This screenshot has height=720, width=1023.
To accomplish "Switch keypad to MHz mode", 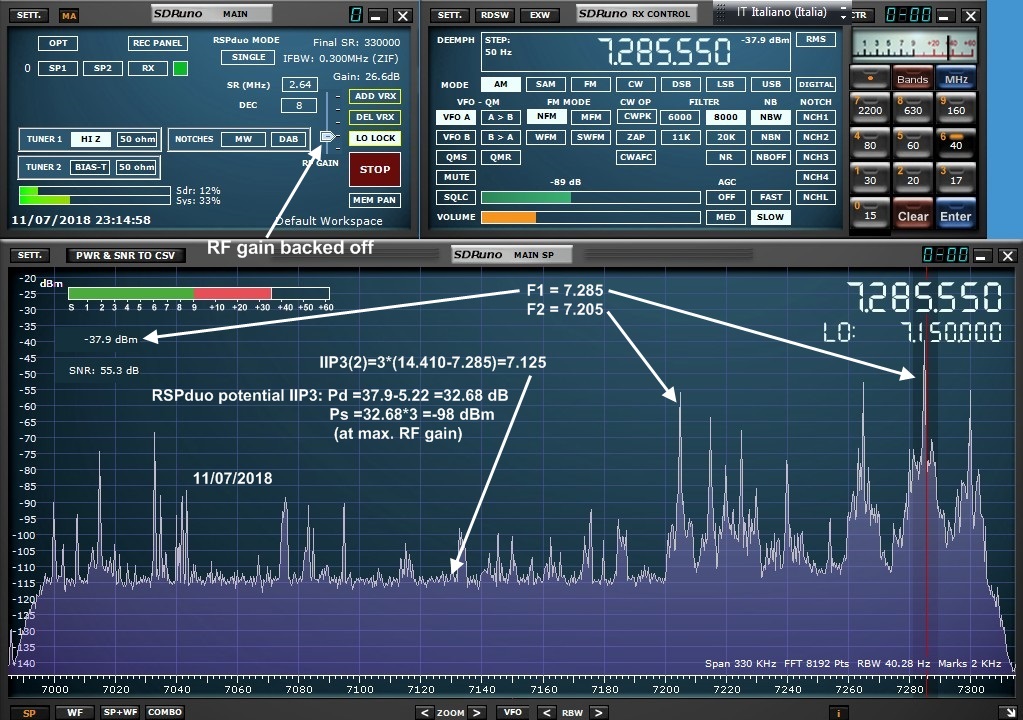I will [956, 78].
